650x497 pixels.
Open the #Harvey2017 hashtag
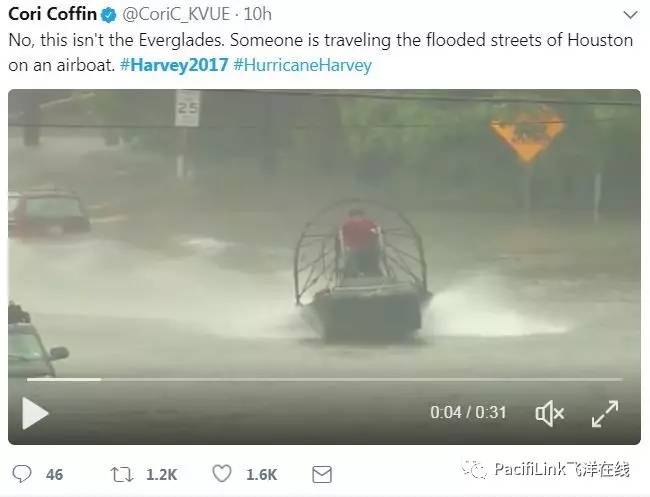(x=174, y=65)
